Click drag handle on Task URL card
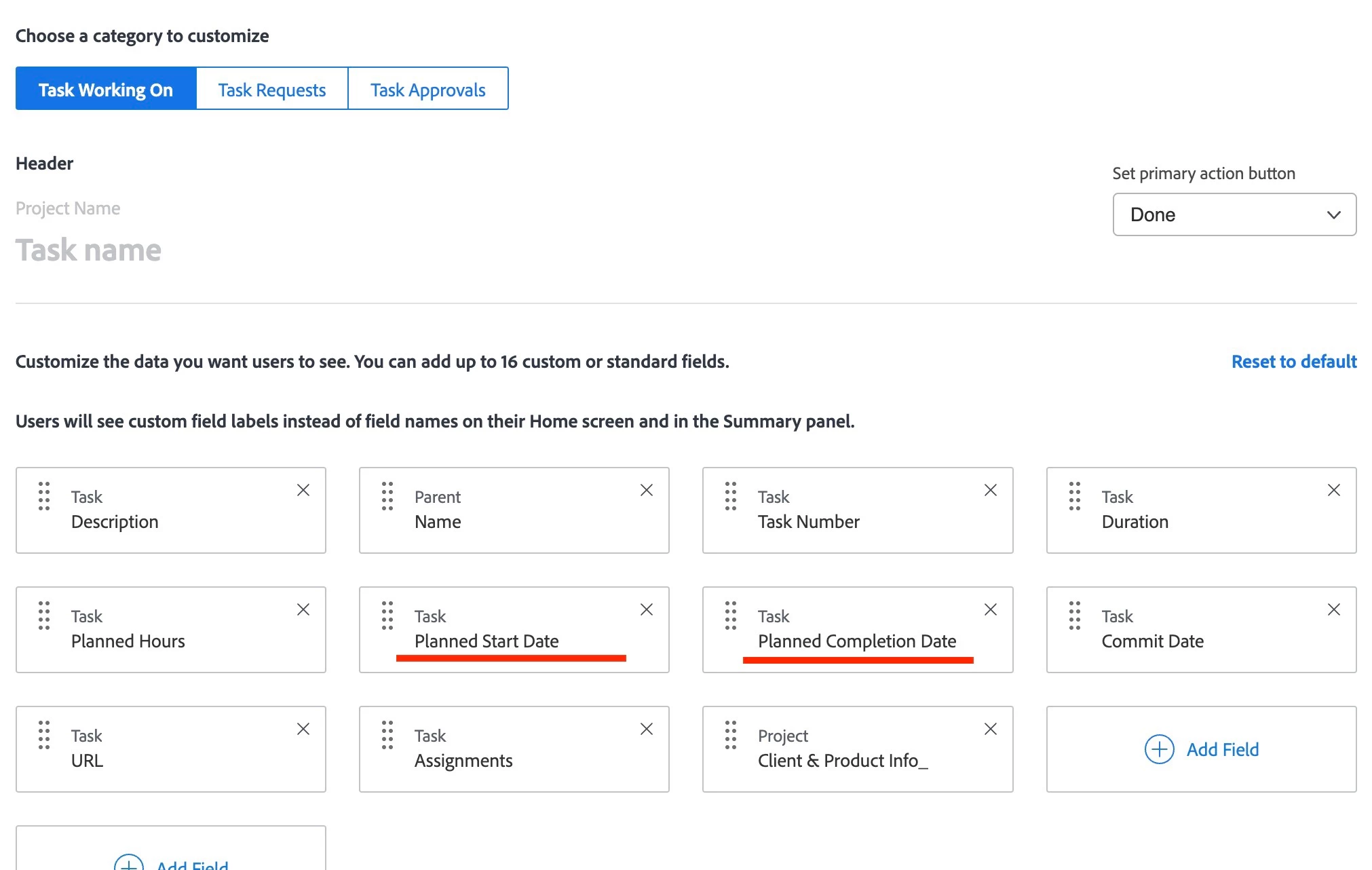The height and width of the screenshot is (870, 1372). [44, 735]
